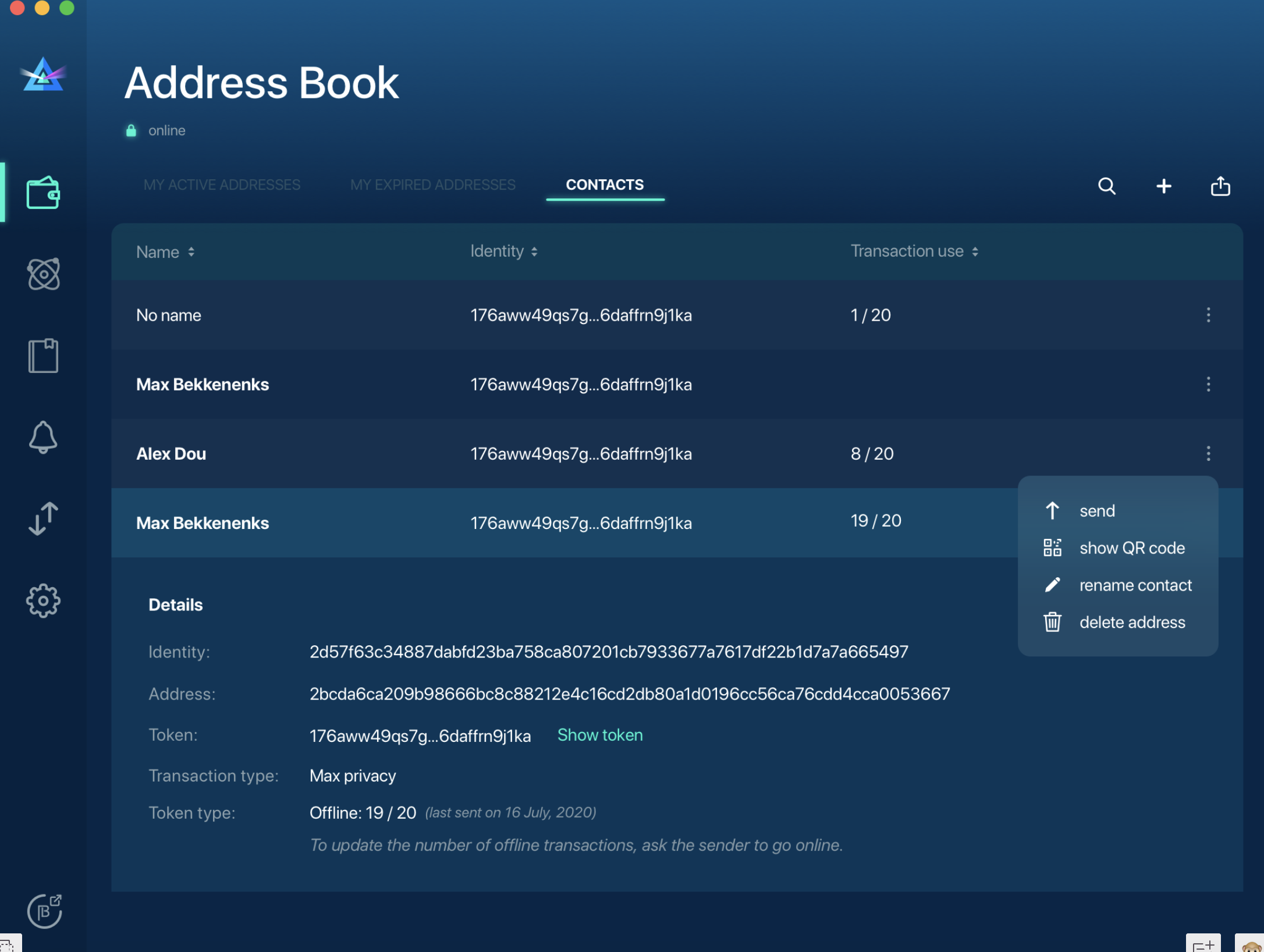Open the options menu for Alex Dou
The image size is (1264, 952).
point(1209,454)
